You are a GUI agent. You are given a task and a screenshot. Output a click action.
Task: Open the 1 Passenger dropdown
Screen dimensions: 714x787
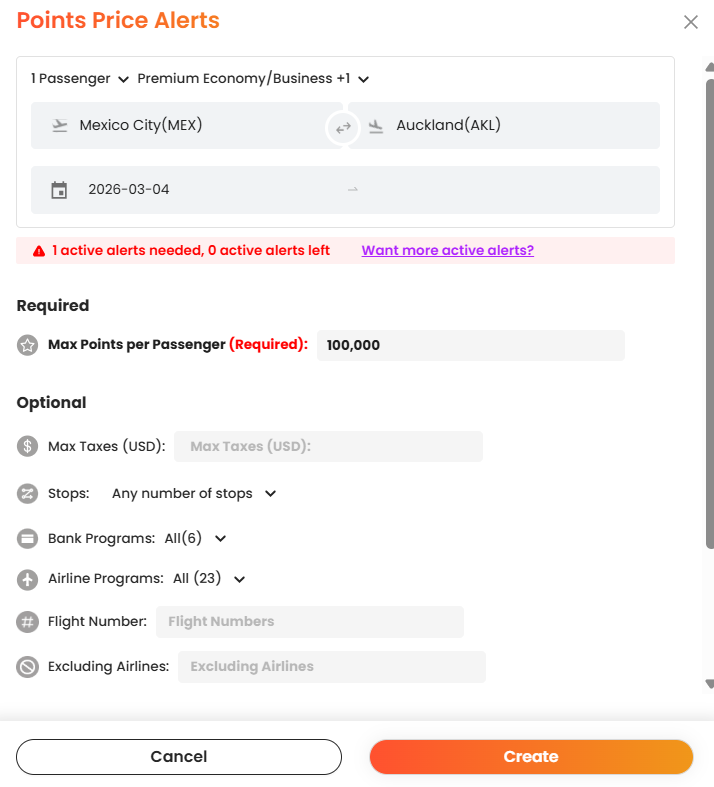tap(80, 79)
